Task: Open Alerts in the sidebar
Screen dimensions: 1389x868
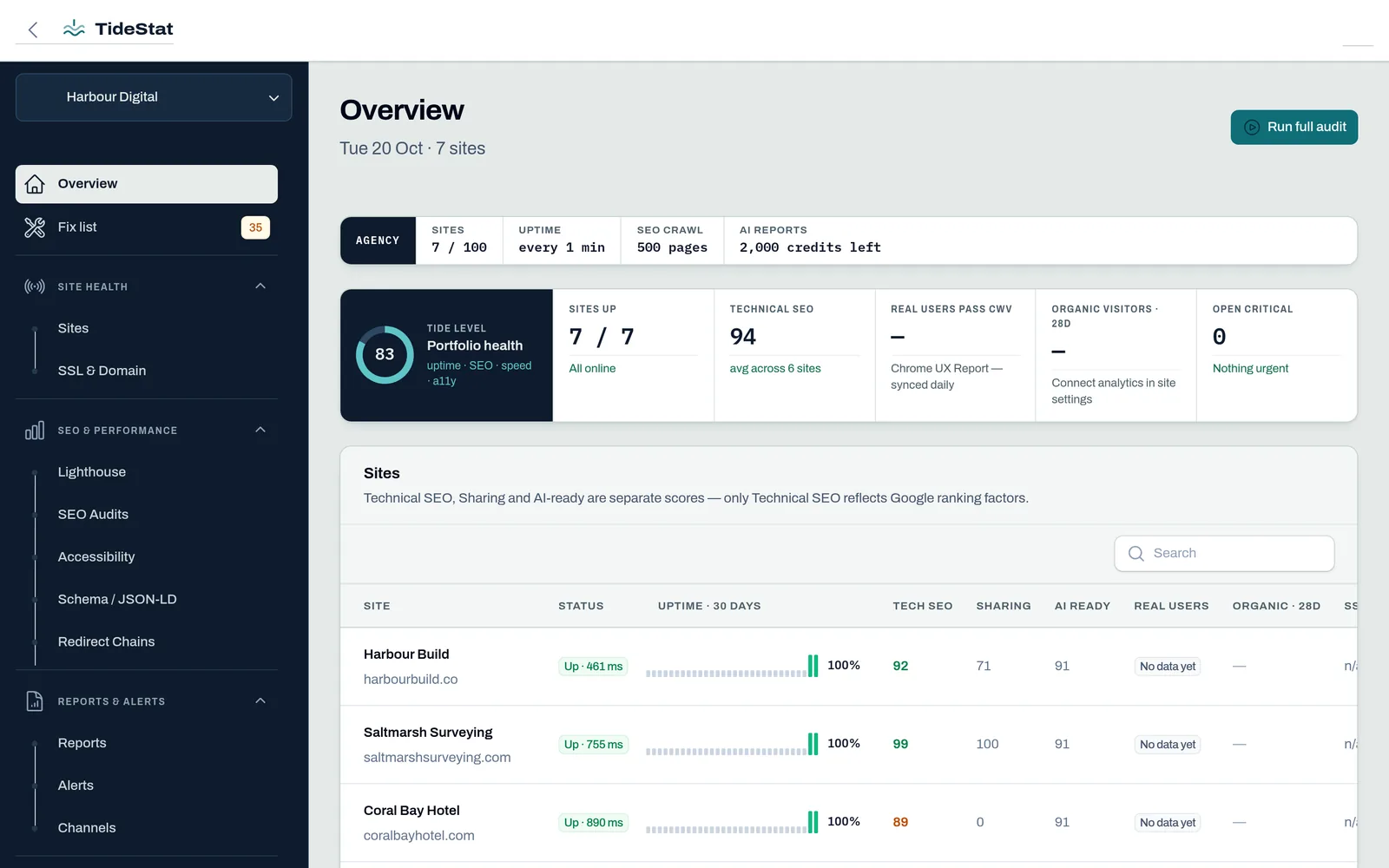Action: click(76, 786)
